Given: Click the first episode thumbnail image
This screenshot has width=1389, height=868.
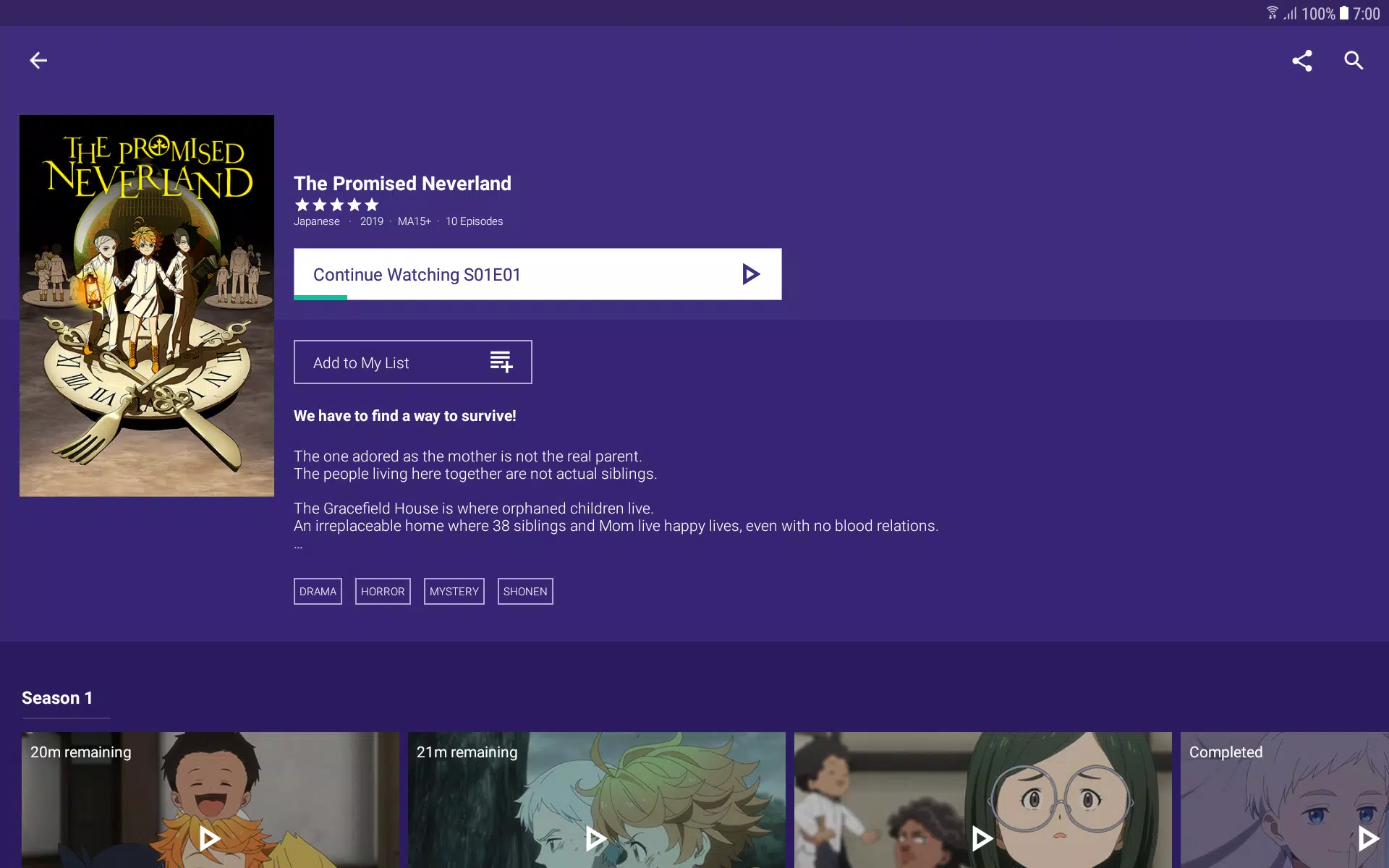Looking at the screenshot, I should [208, 800].
